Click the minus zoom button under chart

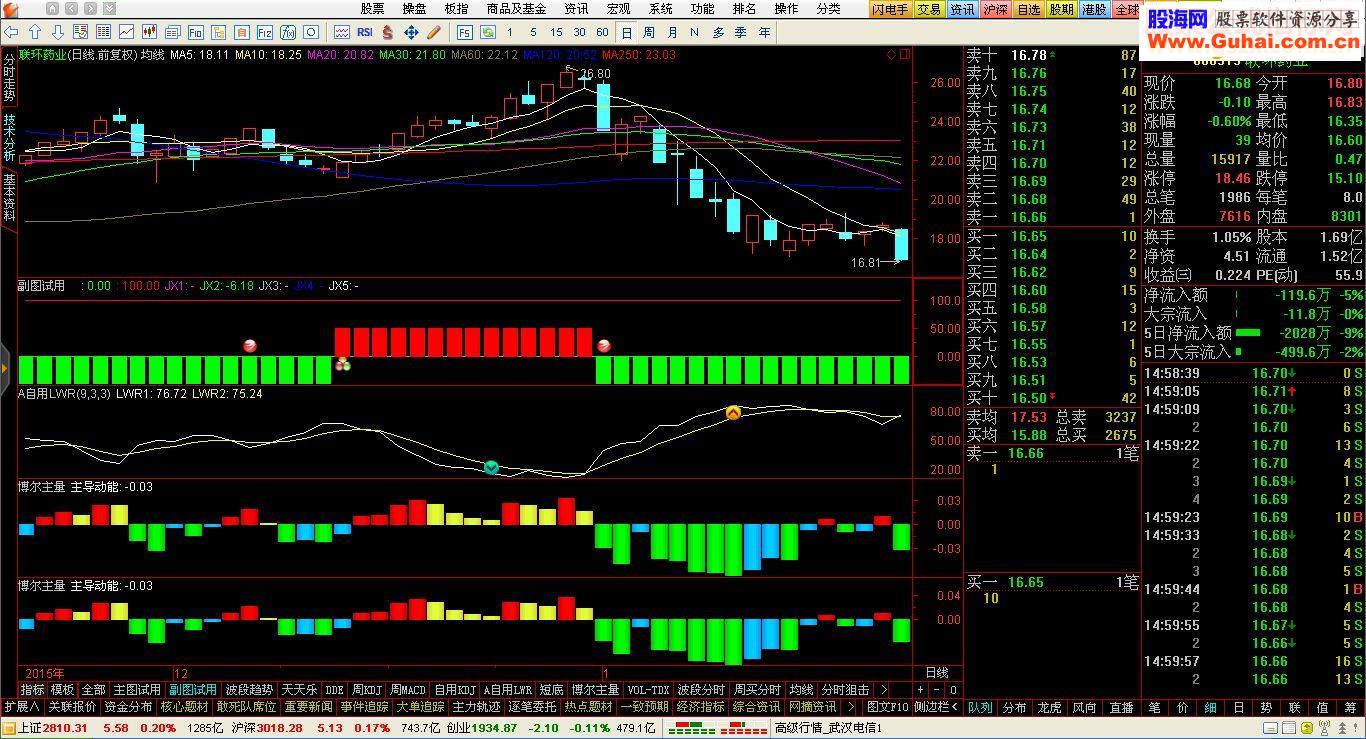point(936,690)
